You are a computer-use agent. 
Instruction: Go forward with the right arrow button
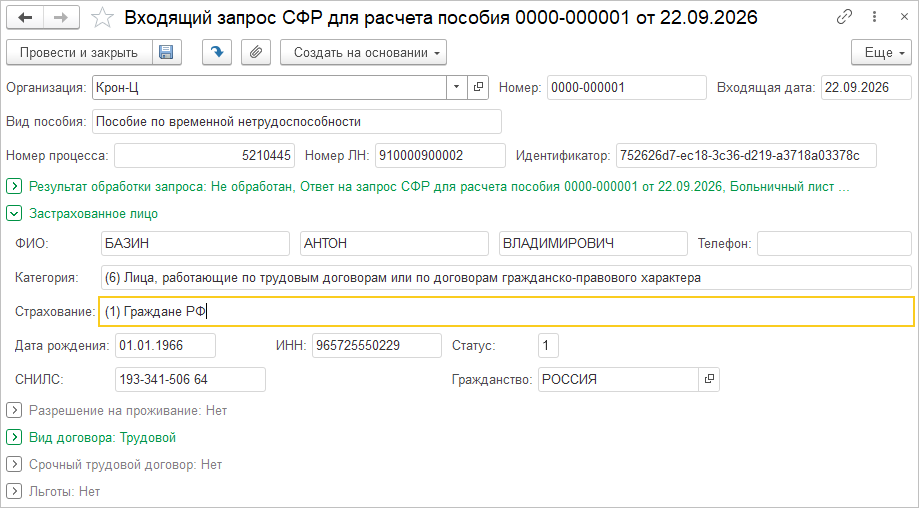tap(62, 18)
